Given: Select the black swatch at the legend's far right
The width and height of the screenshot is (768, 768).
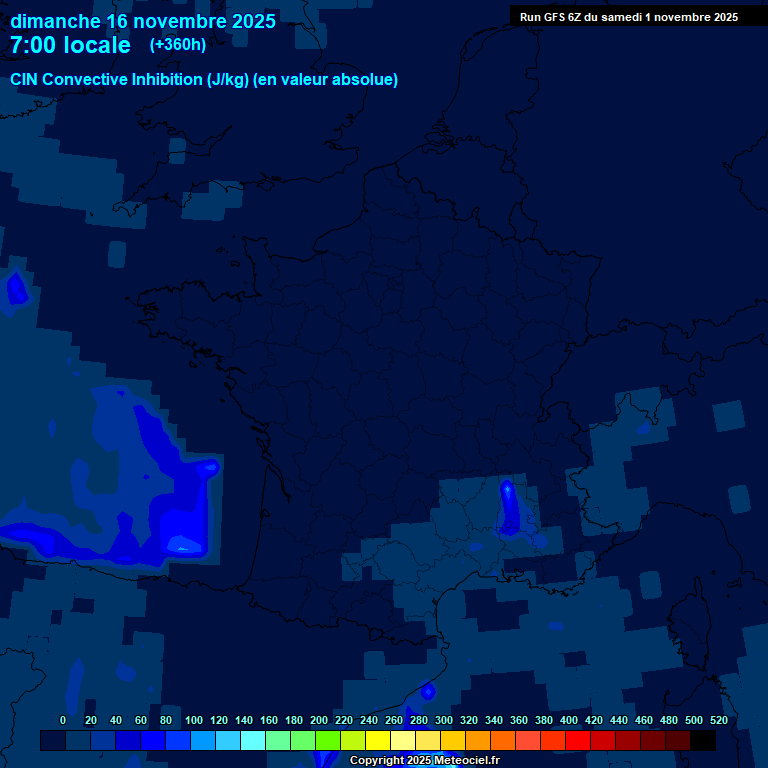Looking at the screenshot, I should coord(703,741).
